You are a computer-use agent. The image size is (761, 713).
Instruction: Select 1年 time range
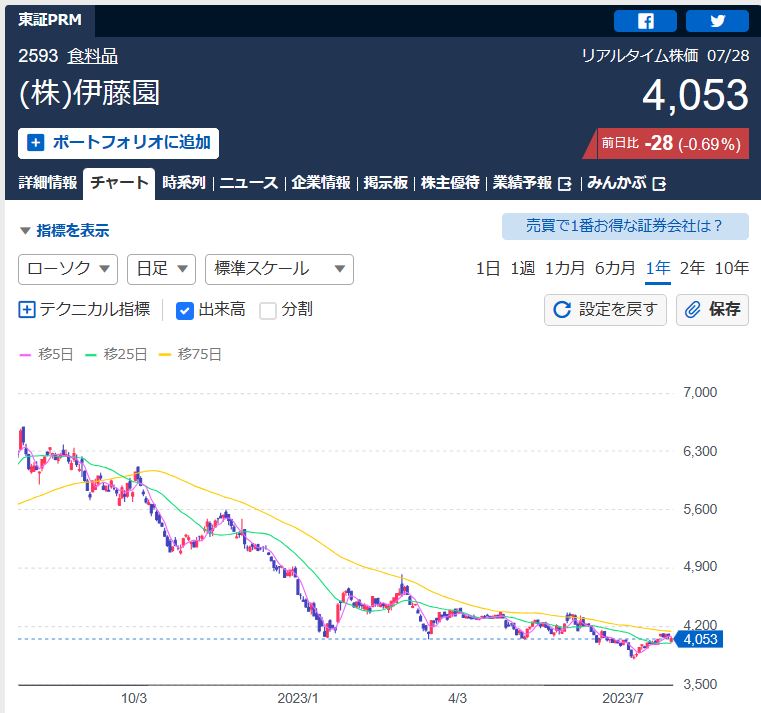pyautogui.click(x=658, y=268)
